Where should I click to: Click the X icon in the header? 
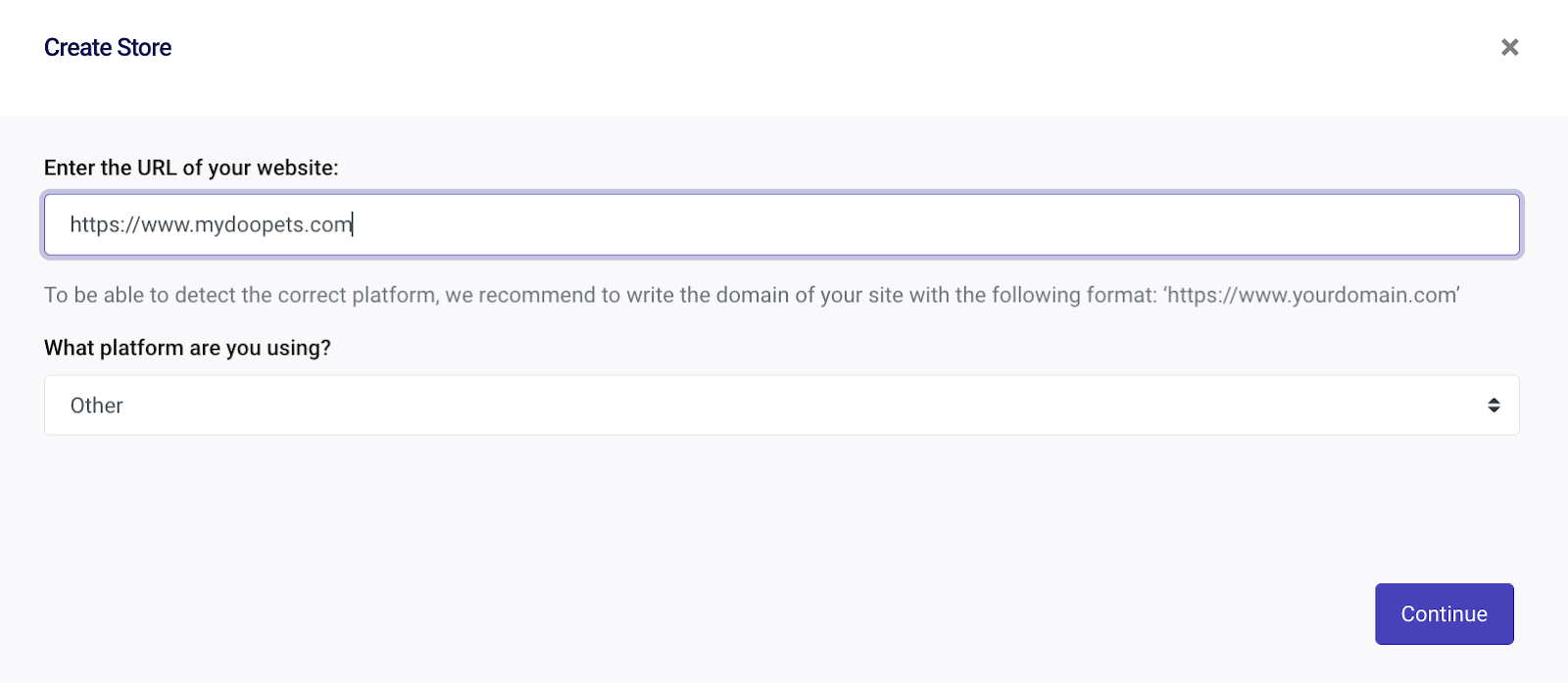click(1509, 47)
